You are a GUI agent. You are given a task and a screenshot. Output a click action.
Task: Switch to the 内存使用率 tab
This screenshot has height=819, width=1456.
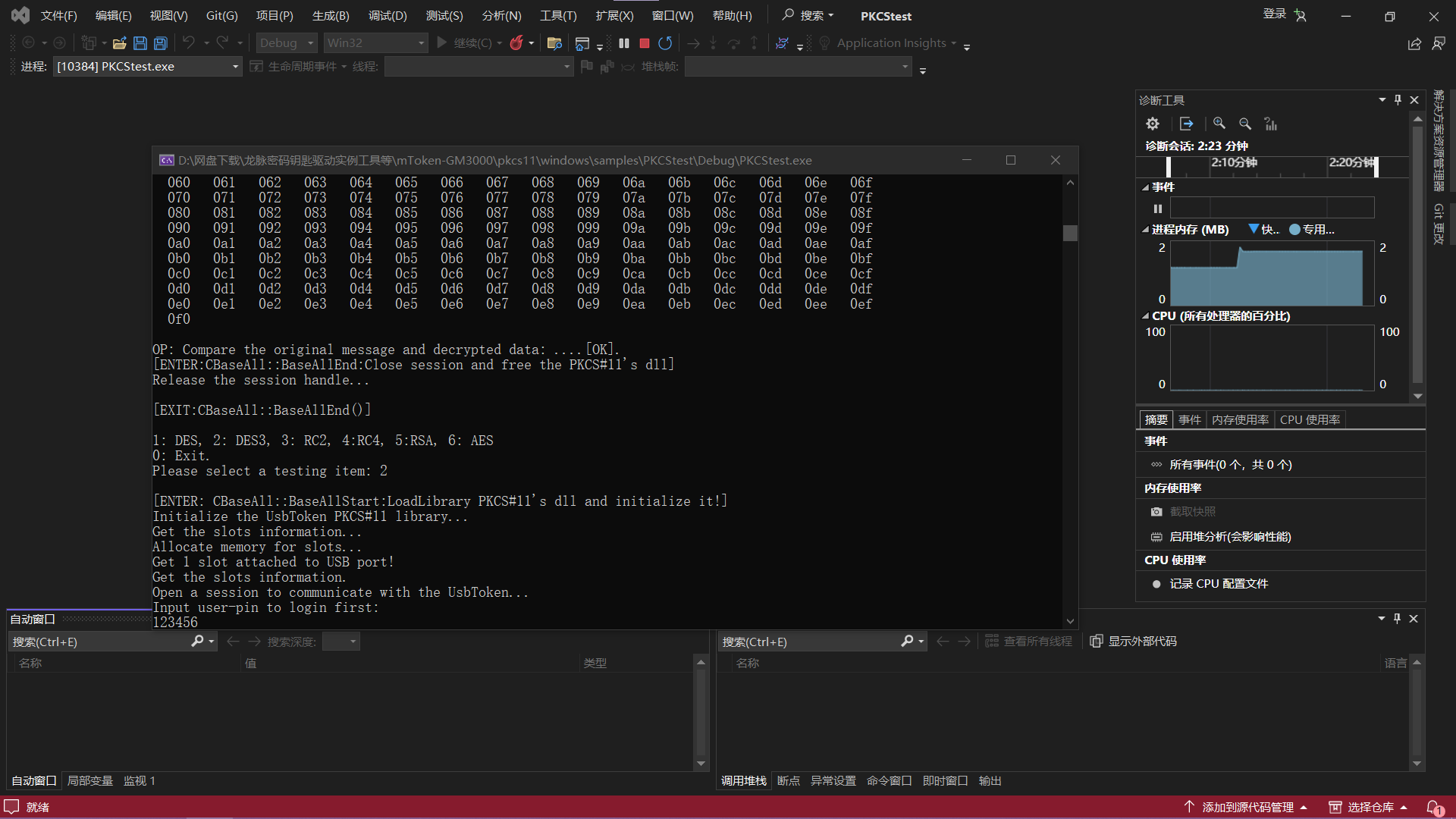(x=1240, y=420)
